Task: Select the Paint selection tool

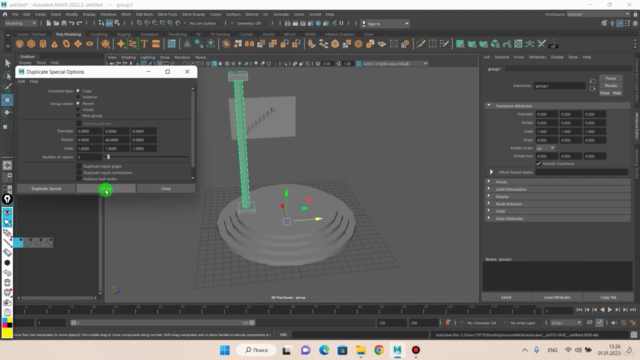Action: pyautogui.click(x=7, y=87)
